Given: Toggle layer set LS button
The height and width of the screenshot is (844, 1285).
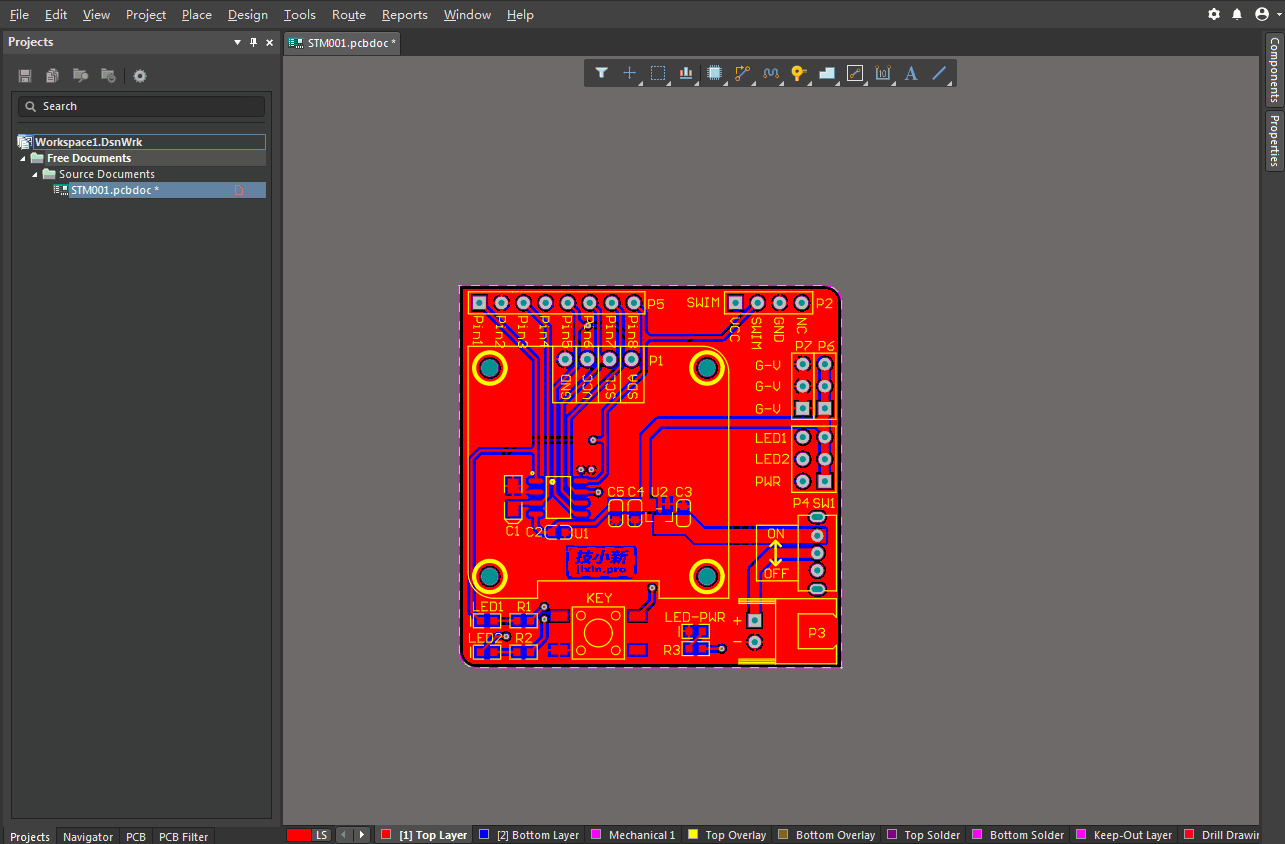Looking at the screenshot, I should coord(321,835).
